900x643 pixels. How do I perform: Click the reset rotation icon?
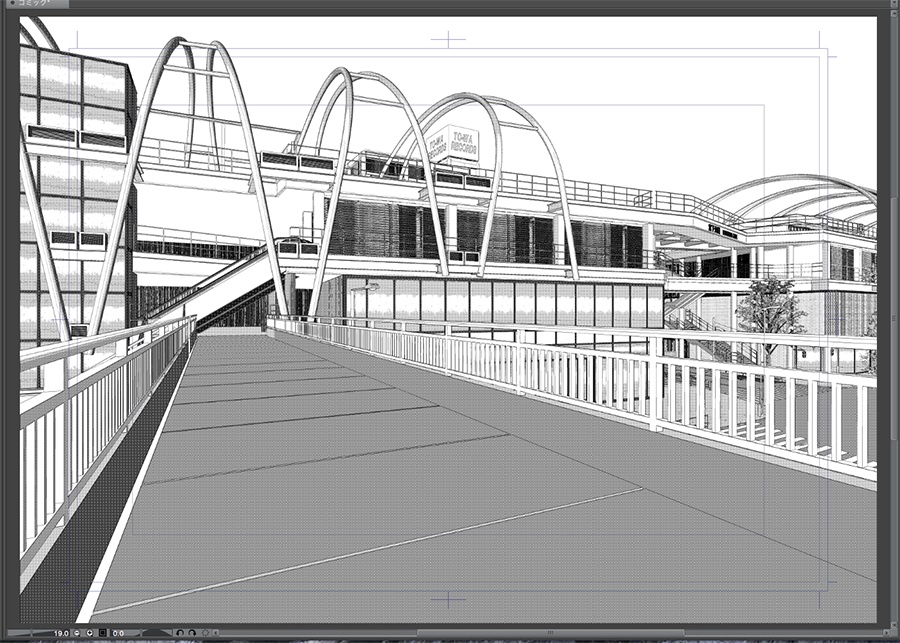click(205, 633)
